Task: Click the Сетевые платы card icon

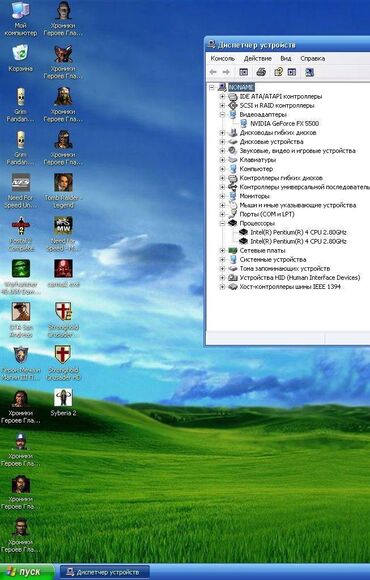Action: pyautogui.click(x=232, y=250)
